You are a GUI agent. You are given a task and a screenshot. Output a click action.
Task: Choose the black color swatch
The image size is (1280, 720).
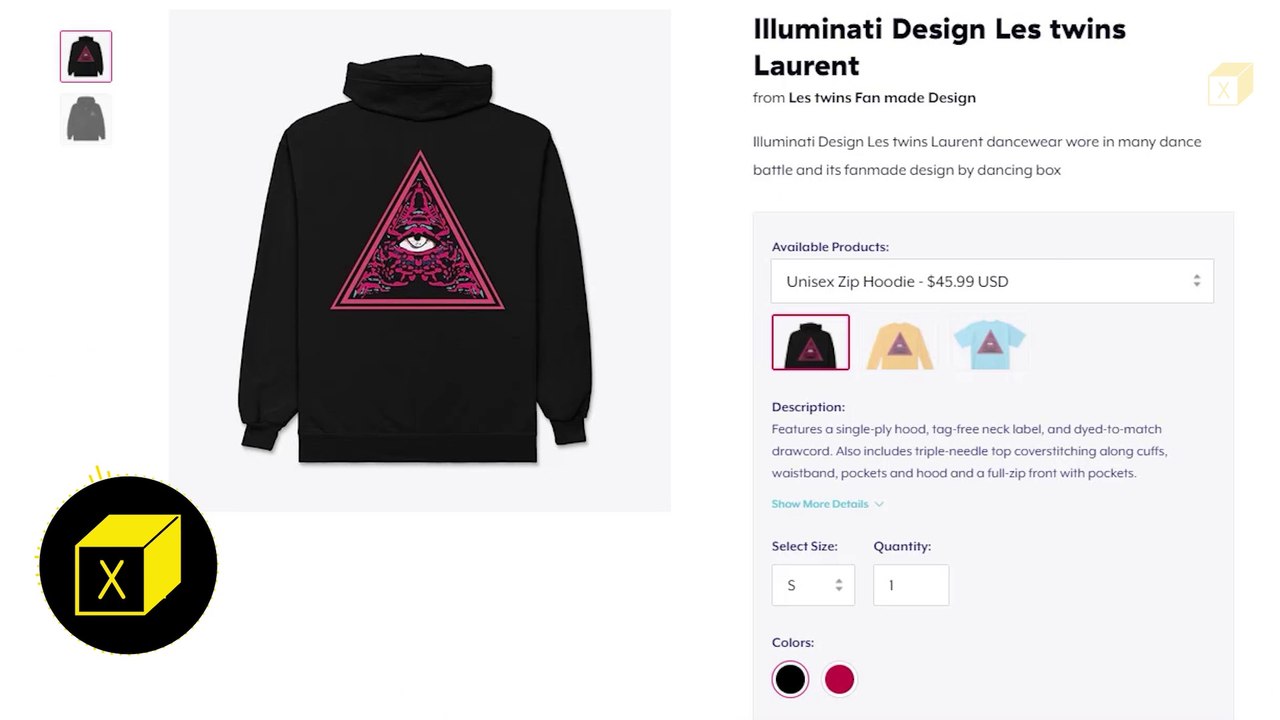(790, 679)
